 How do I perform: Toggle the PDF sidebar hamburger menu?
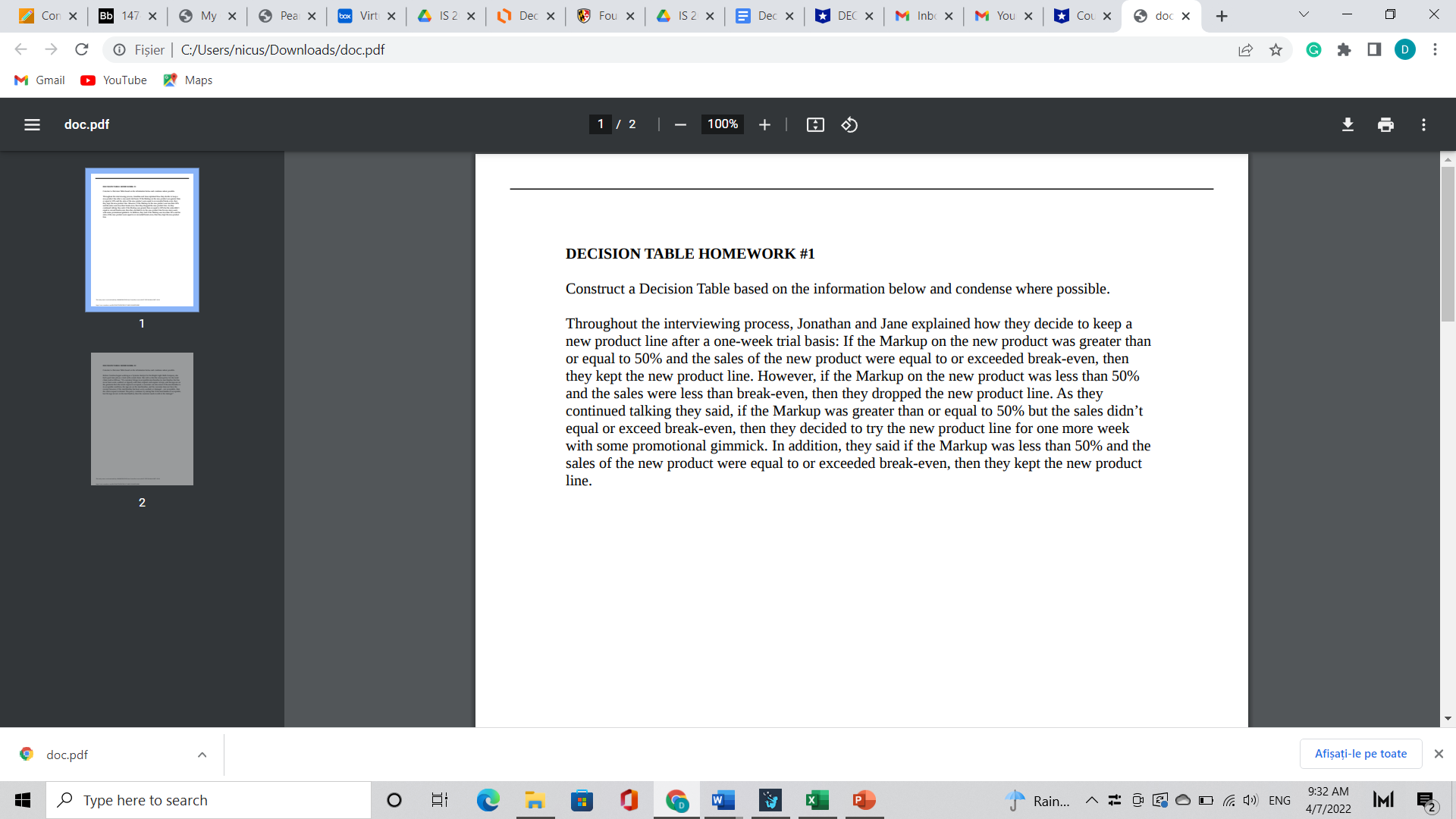32,124
